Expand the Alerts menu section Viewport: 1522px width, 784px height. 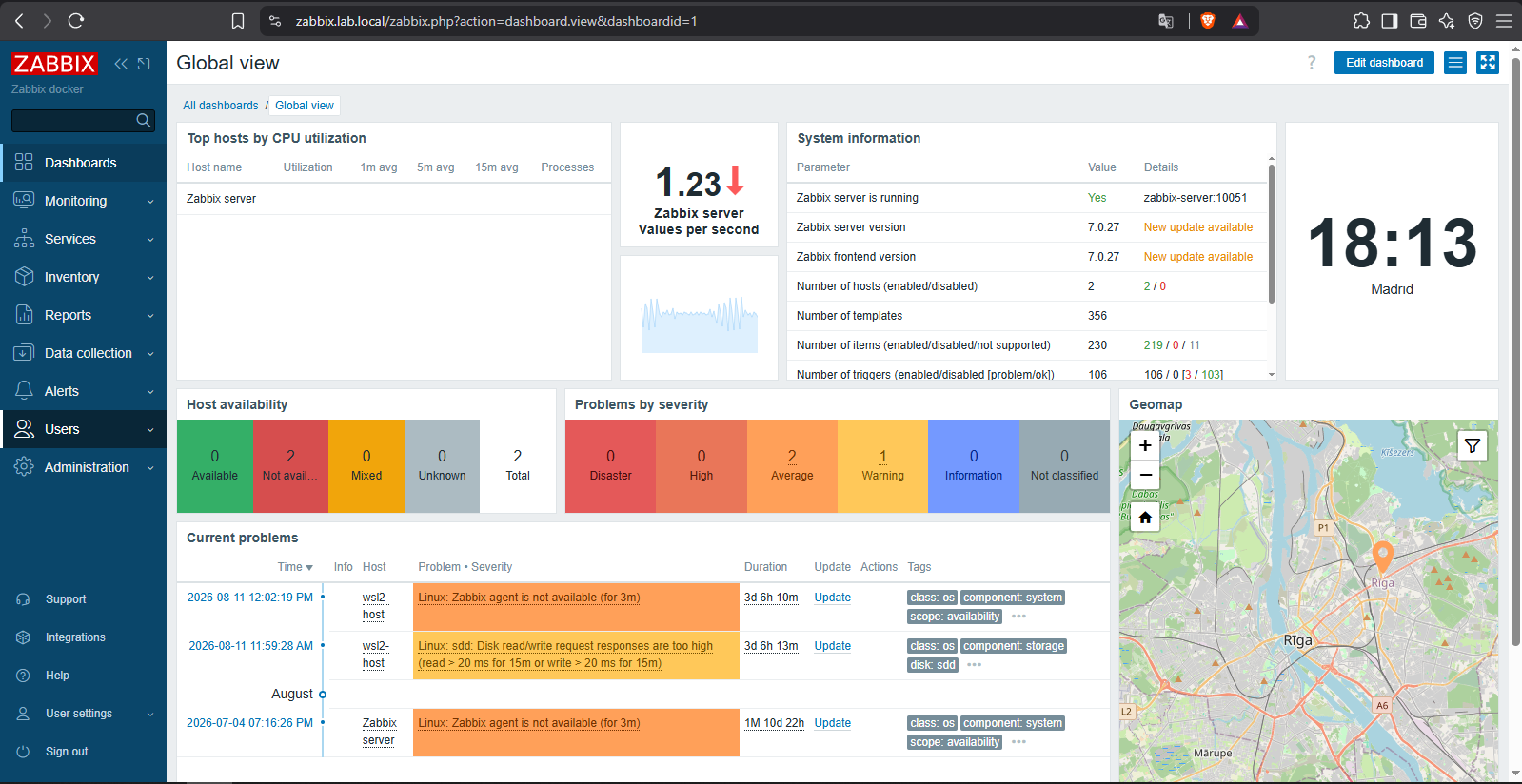tap(83, 391)
